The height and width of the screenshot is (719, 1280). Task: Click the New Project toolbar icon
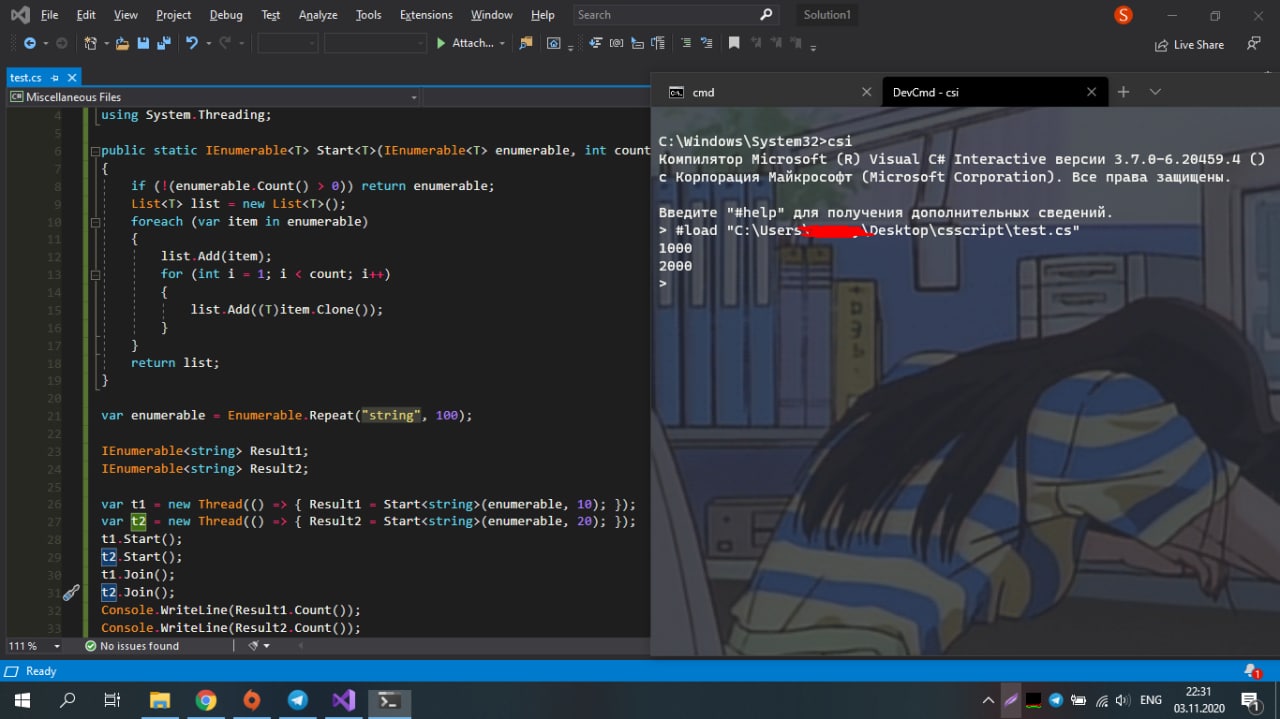[90, 43]
